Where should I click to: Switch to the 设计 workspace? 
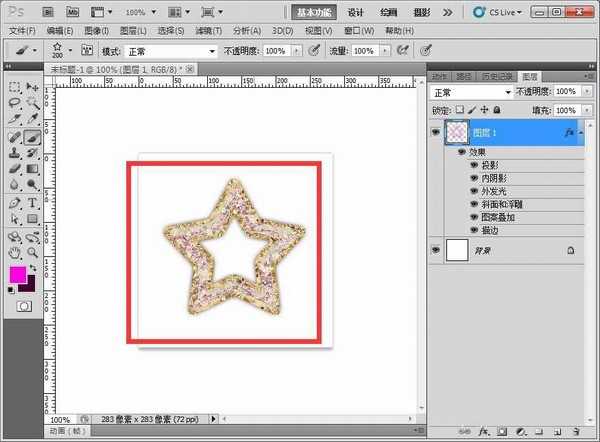[x=355, y=13]
